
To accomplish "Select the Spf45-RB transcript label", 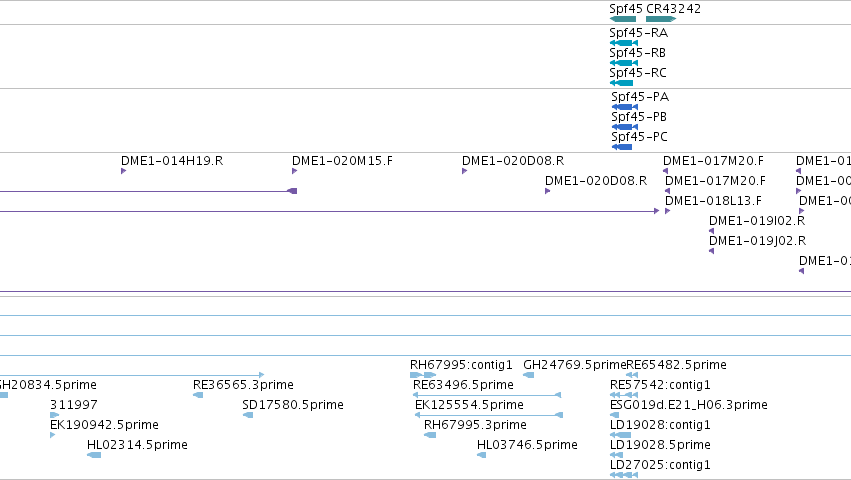I will pos(637,53).
